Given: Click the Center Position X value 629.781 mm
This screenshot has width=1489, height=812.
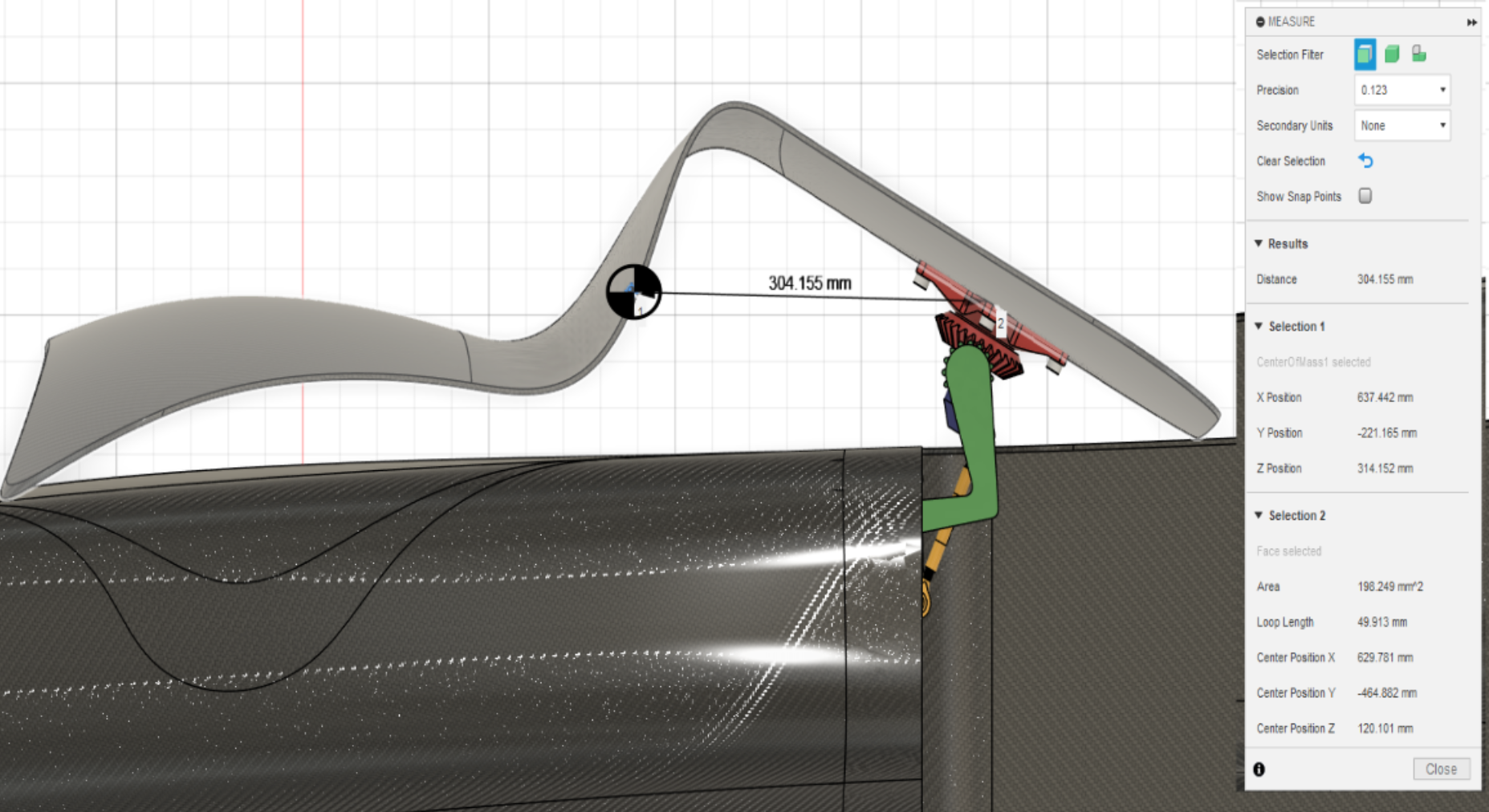Looking at the screenshot, I should coord(1385,657).
